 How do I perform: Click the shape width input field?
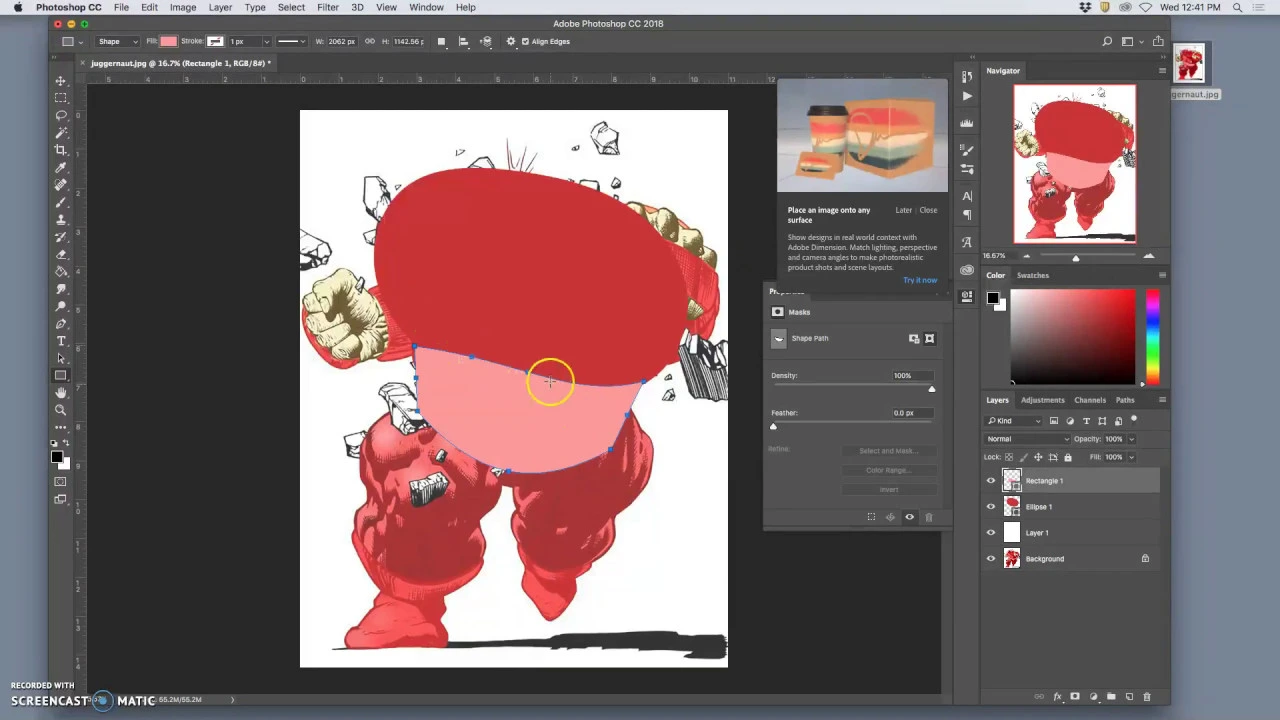coord(342,41)
